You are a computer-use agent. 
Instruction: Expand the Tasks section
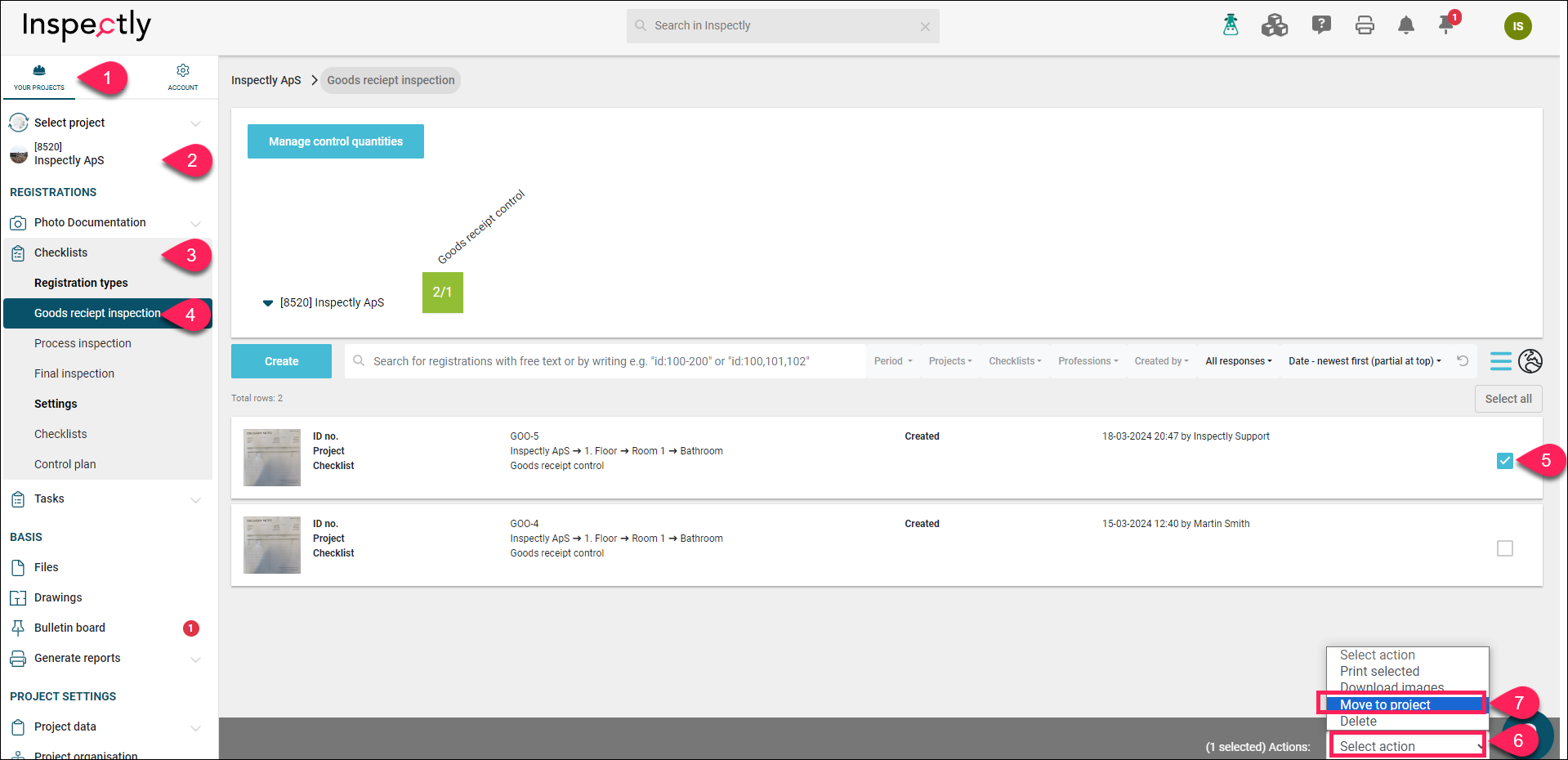point(195,500)
